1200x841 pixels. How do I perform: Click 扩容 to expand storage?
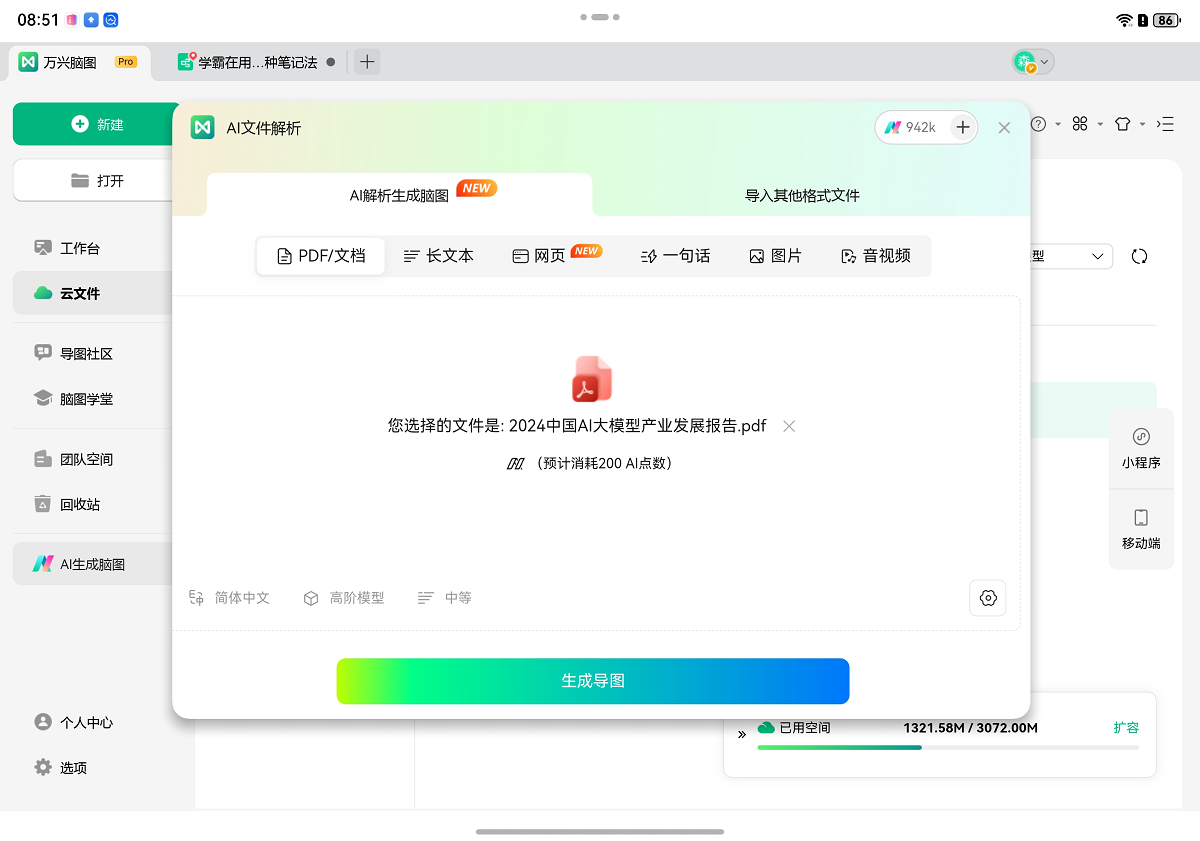point(1127,728)
